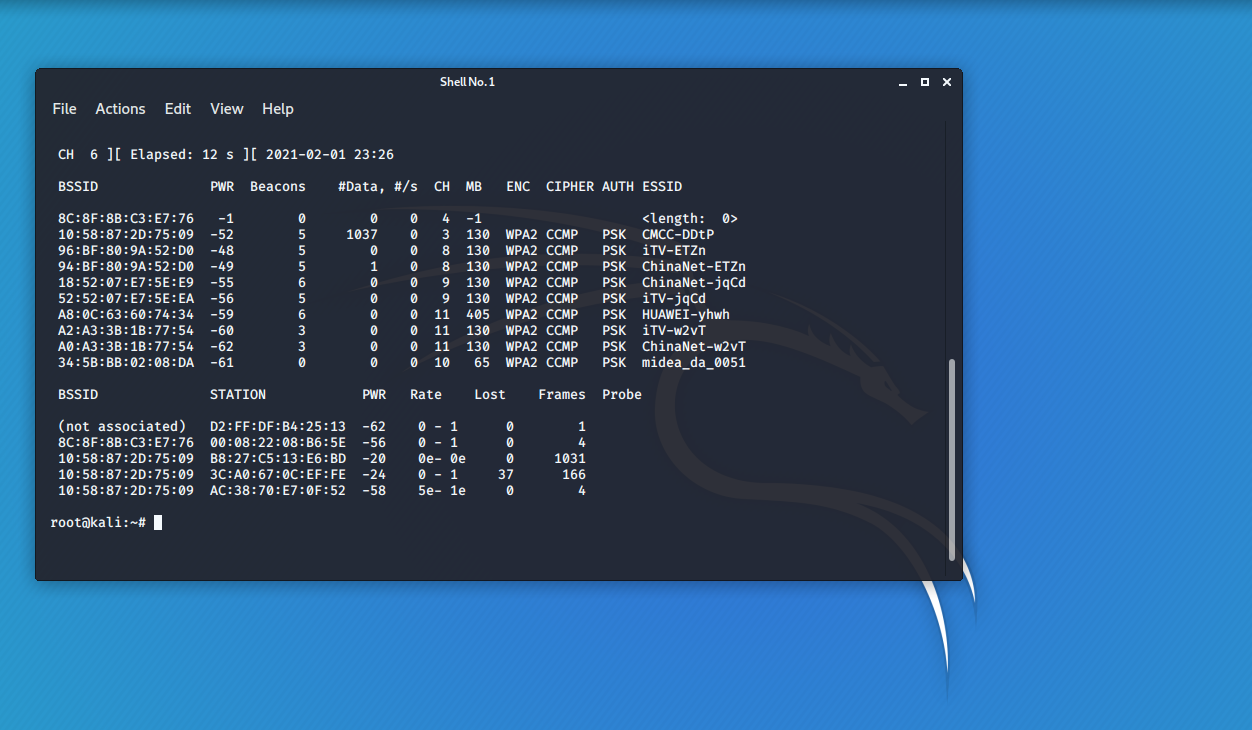This screenshot has height=730, width=1252.
Task: Select BSSID 10:58:87:2D:75:09 in access point list
Action: (126, 235)
